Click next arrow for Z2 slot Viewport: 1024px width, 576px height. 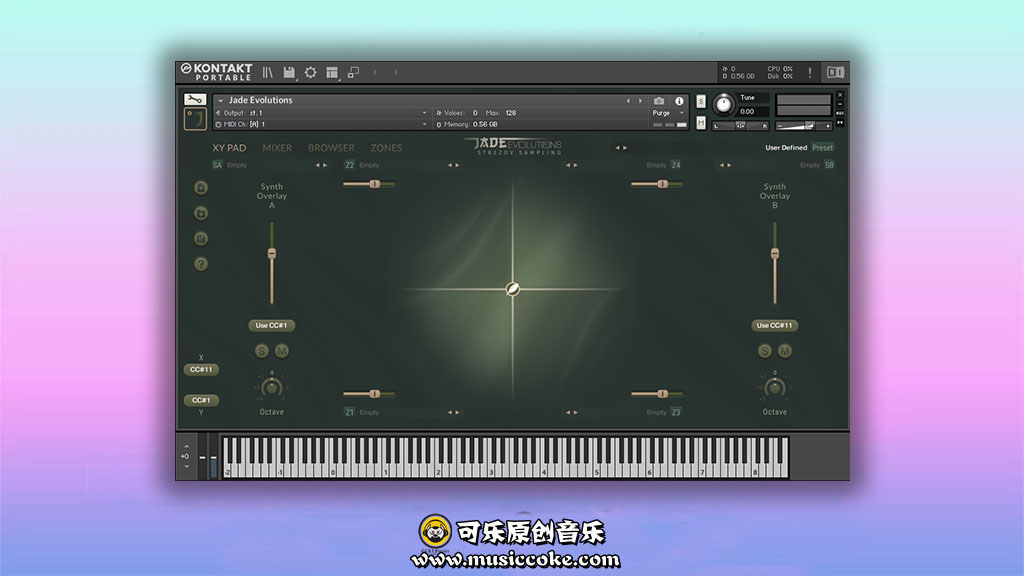tap(458, 165)
